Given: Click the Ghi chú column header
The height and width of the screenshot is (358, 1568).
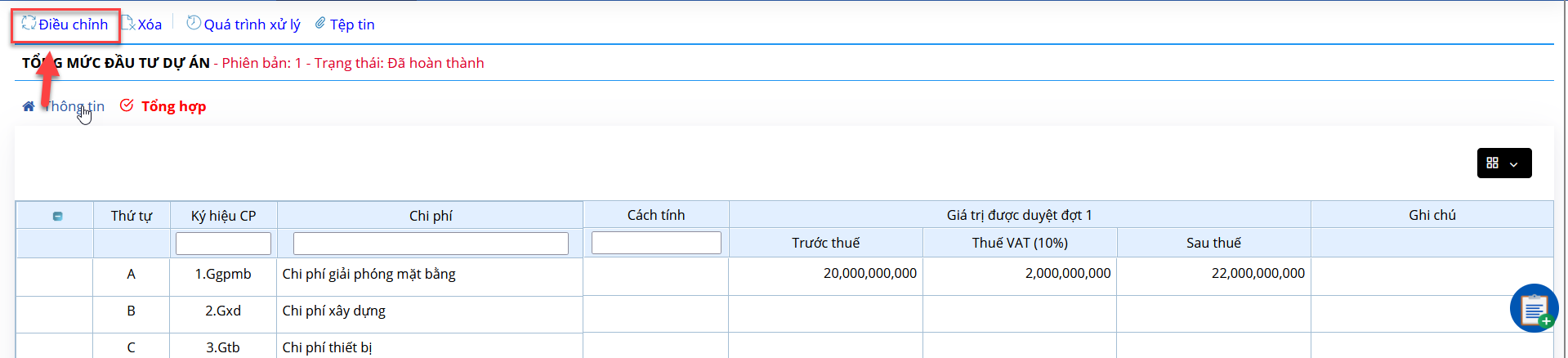Looking at the screenshot, I should point(1432,215).
